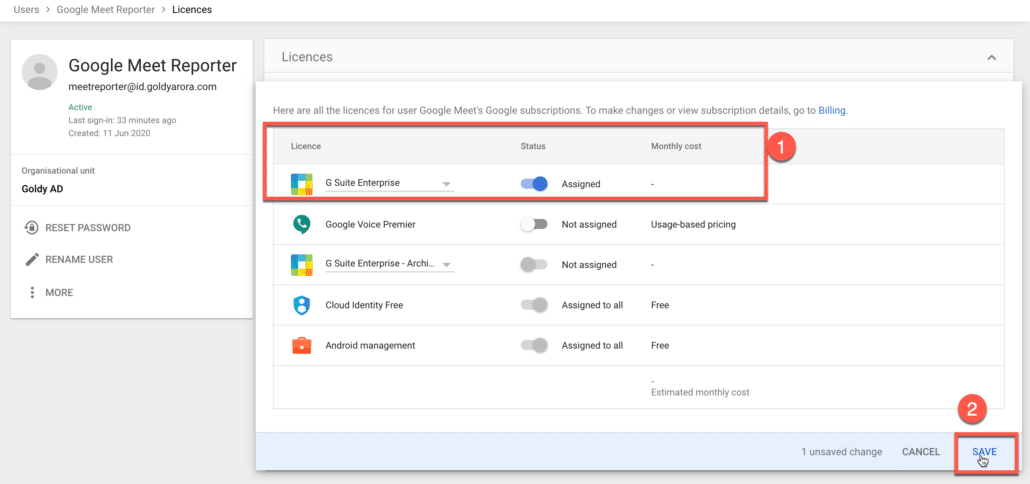Collapse the Licences panel chevron
This screenshot has width=1030, height=484.
tap(991, 58)
